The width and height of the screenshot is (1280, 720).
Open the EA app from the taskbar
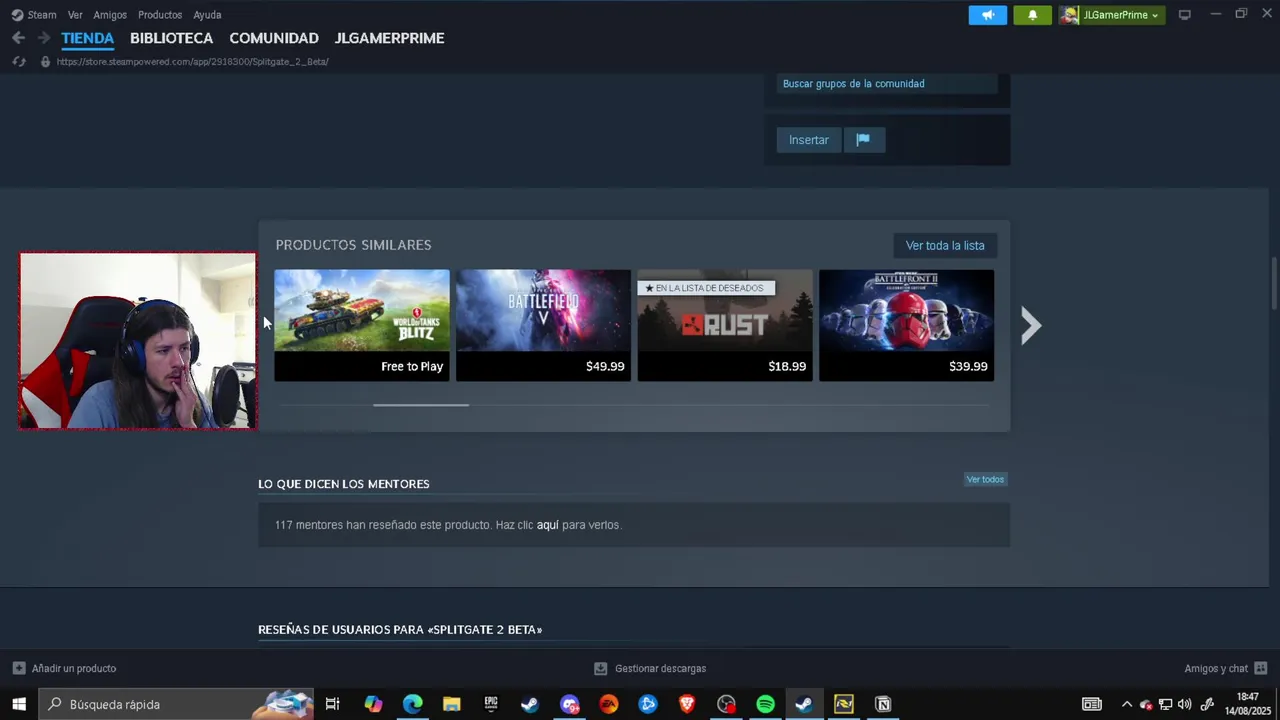tap(608, 704)
